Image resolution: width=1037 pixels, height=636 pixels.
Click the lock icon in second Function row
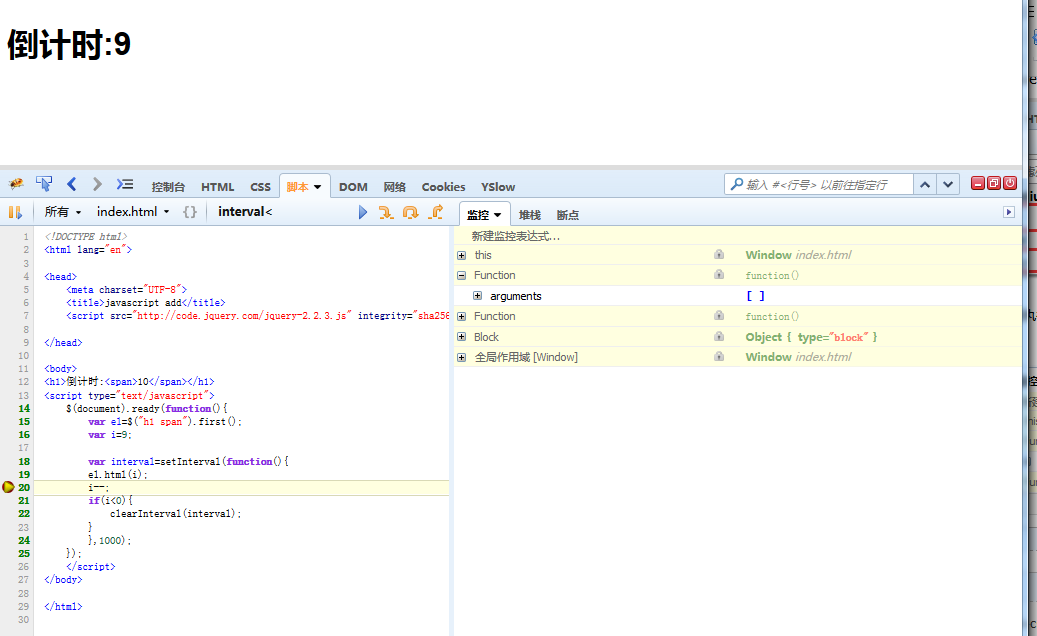click(x=719, y=316)
